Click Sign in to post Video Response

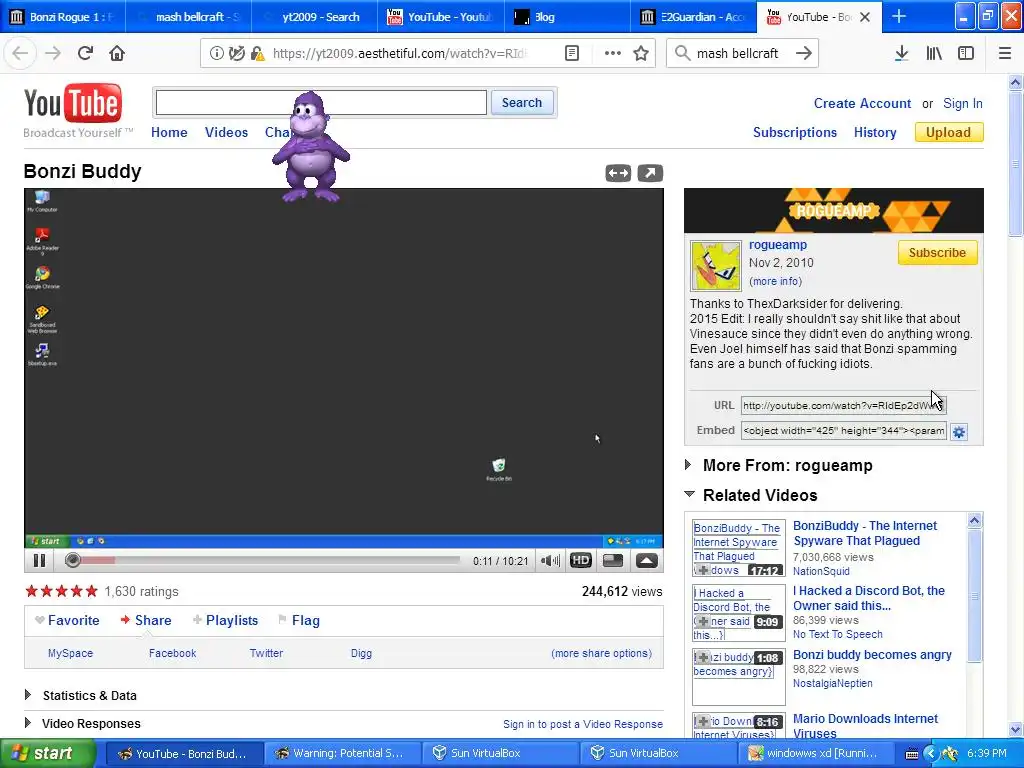[583, 724]
